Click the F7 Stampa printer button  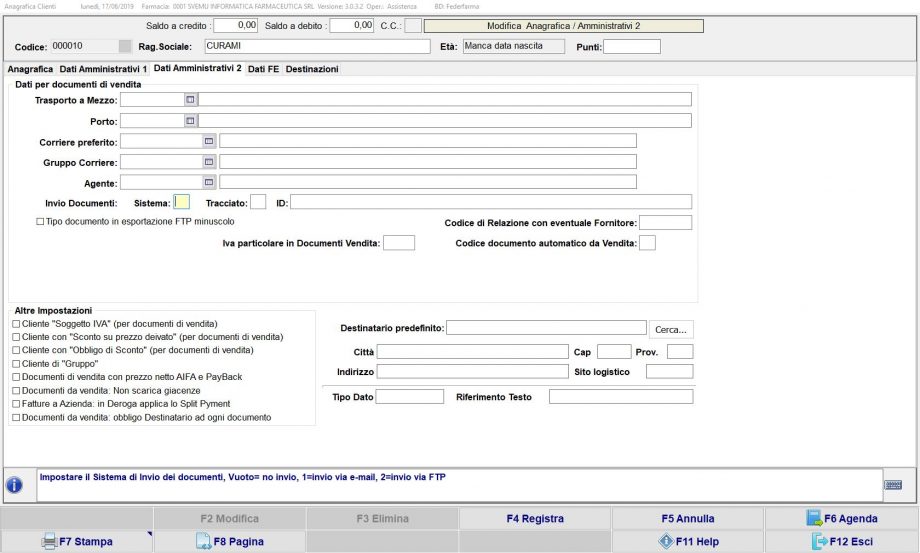click(77, 542)
